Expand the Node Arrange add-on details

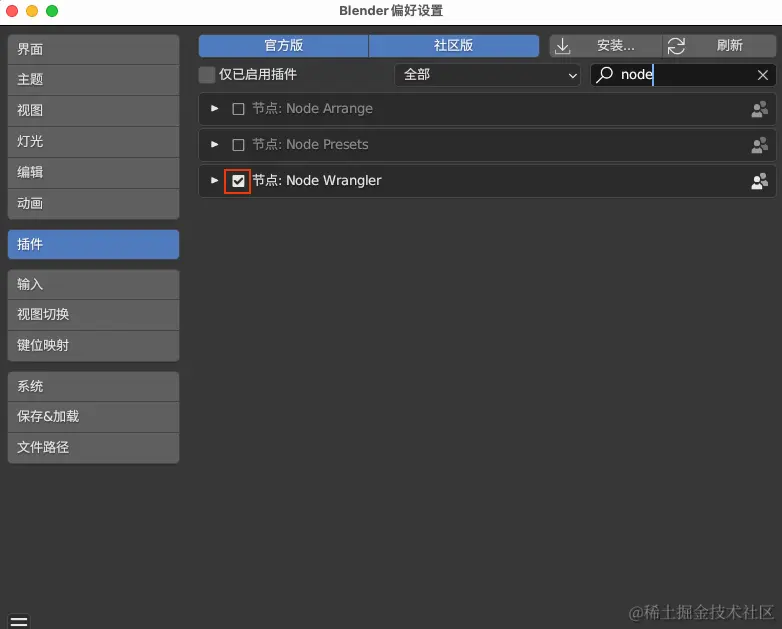[x=214, y=108]
